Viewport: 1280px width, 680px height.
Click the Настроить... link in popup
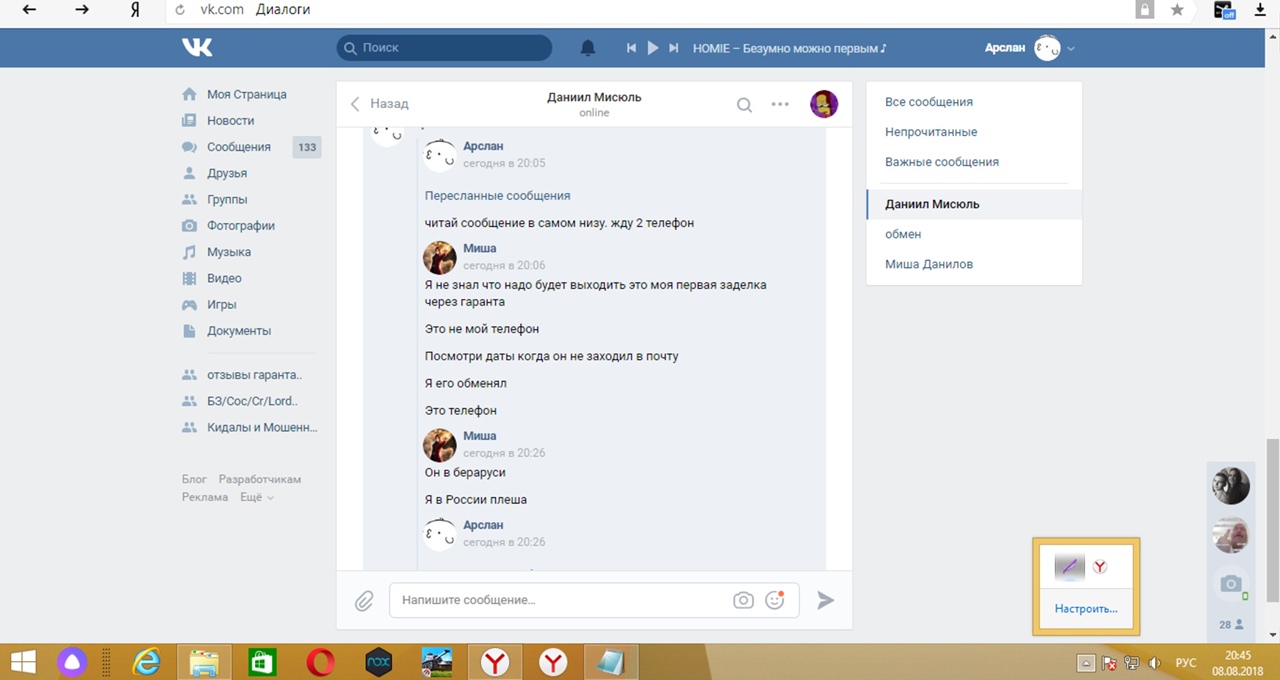coord(1085,609)
